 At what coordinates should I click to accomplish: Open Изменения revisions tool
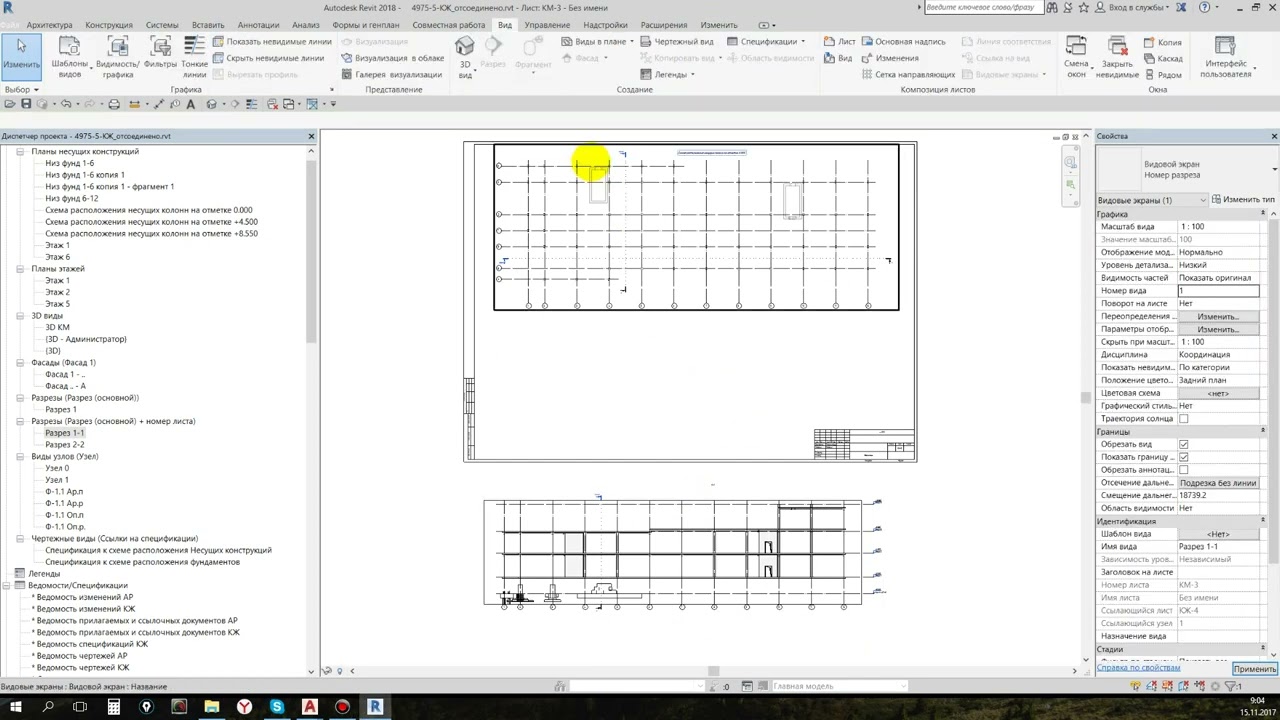pyautogui.click(x=889, y=58)
